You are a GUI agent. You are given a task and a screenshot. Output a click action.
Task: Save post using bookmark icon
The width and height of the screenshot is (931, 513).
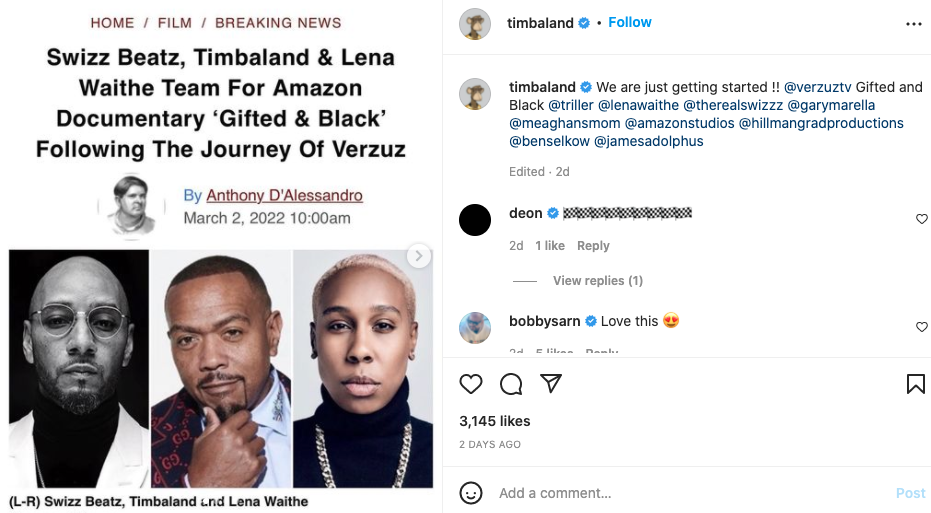coord(915,384)
